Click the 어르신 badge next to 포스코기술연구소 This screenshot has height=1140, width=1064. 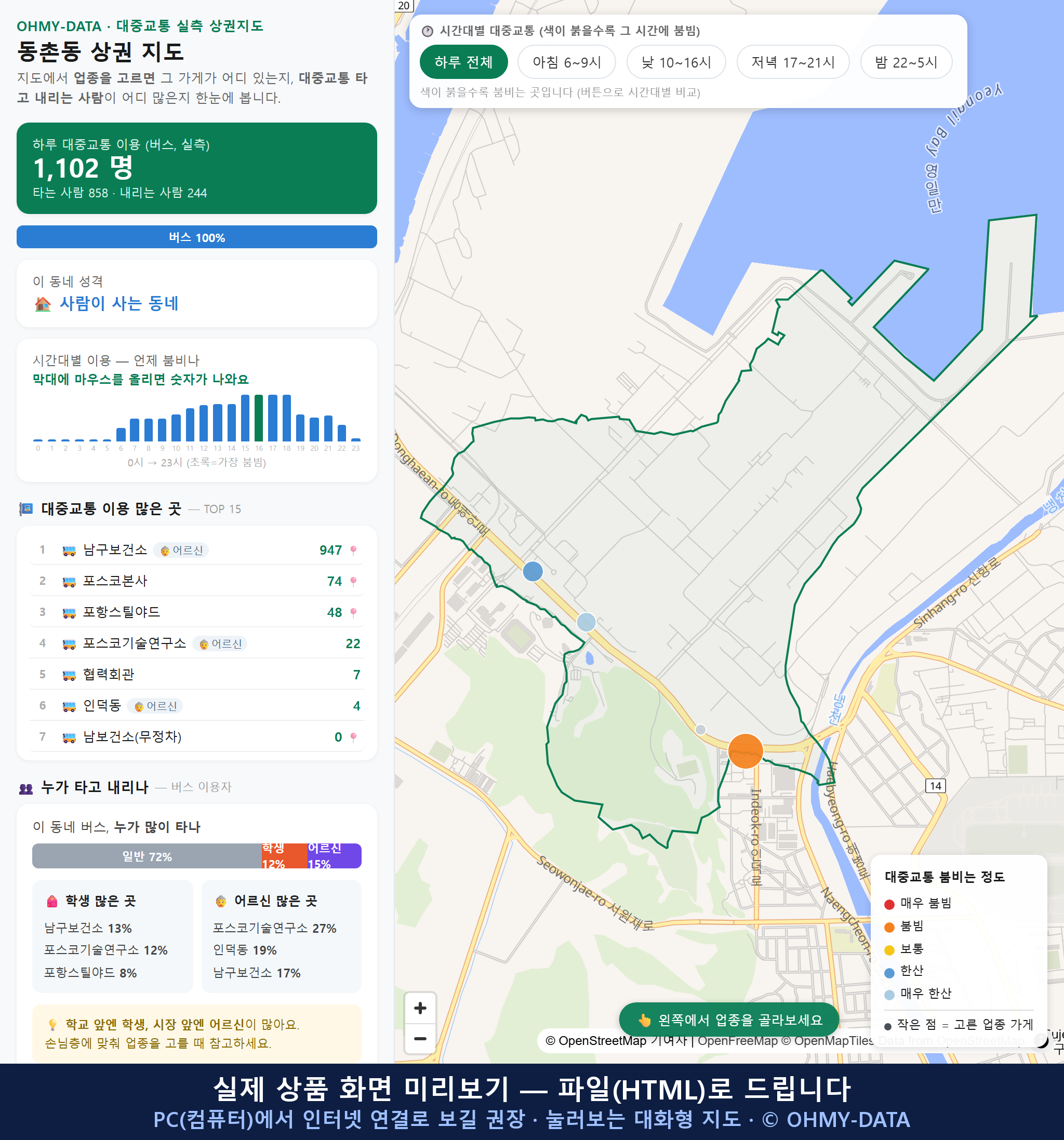point(220,643)
